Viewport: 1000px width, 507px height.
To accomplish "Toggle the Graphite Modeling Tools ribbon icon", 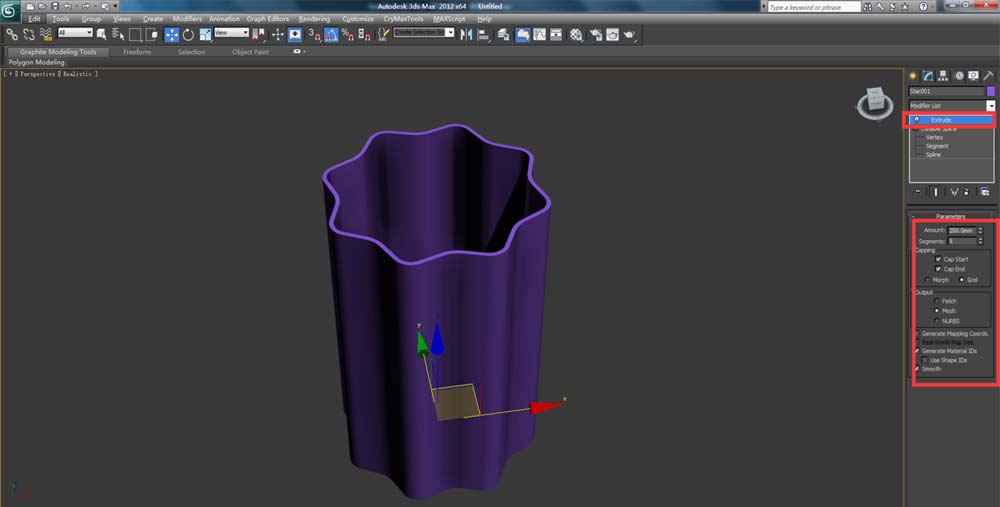I will [523, 34].
